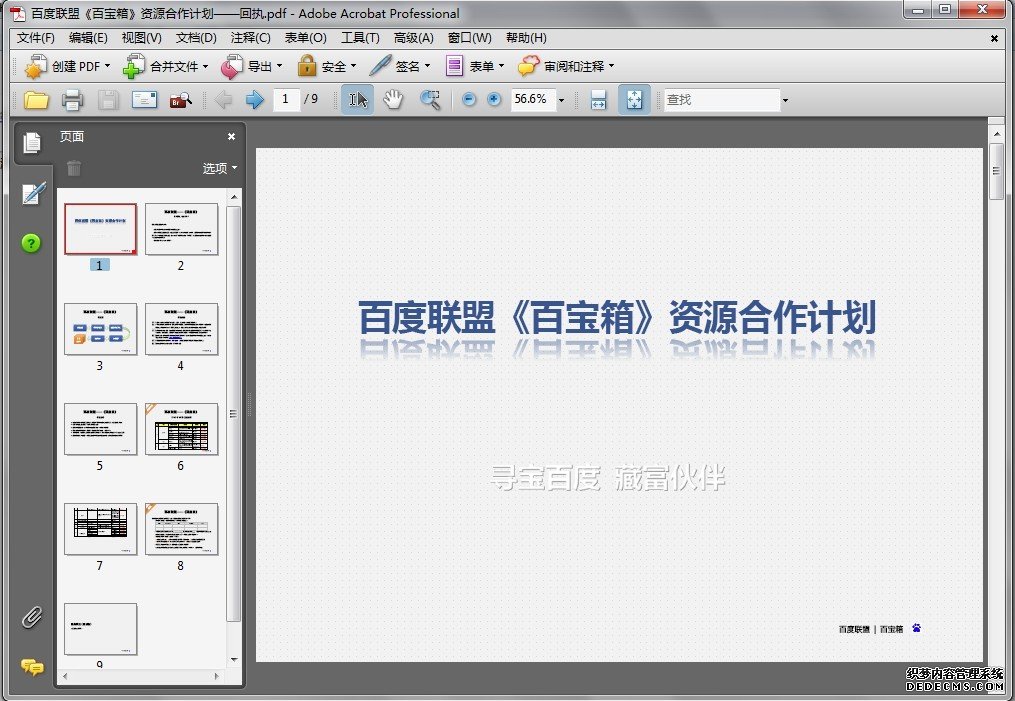Click the Bridge search icon
This screenshot has height=701, width=1015.
(181, 100)
